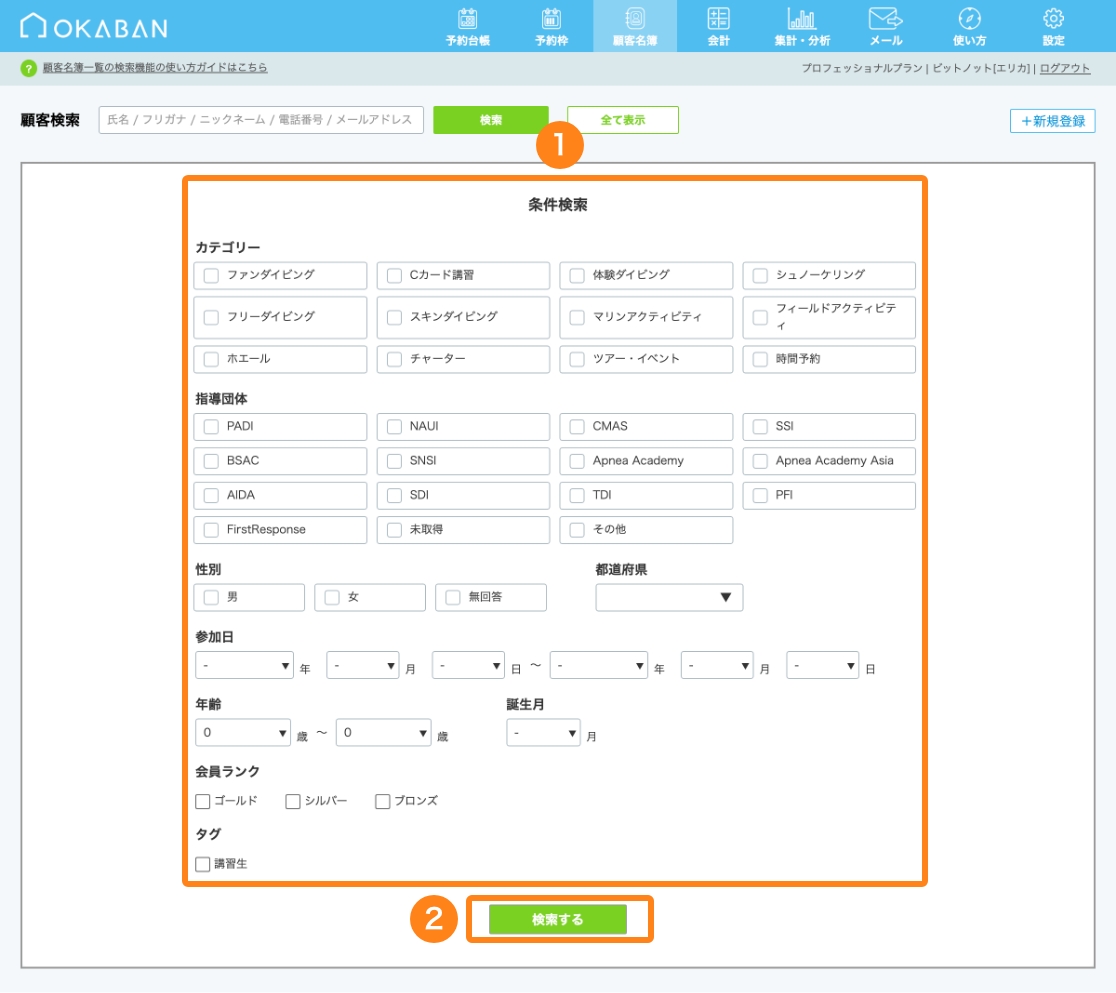Check the Apnea Academy Asia box
Image resolution: width=1116 pixels, height=993 pixels.
click(x=760, y=461)
